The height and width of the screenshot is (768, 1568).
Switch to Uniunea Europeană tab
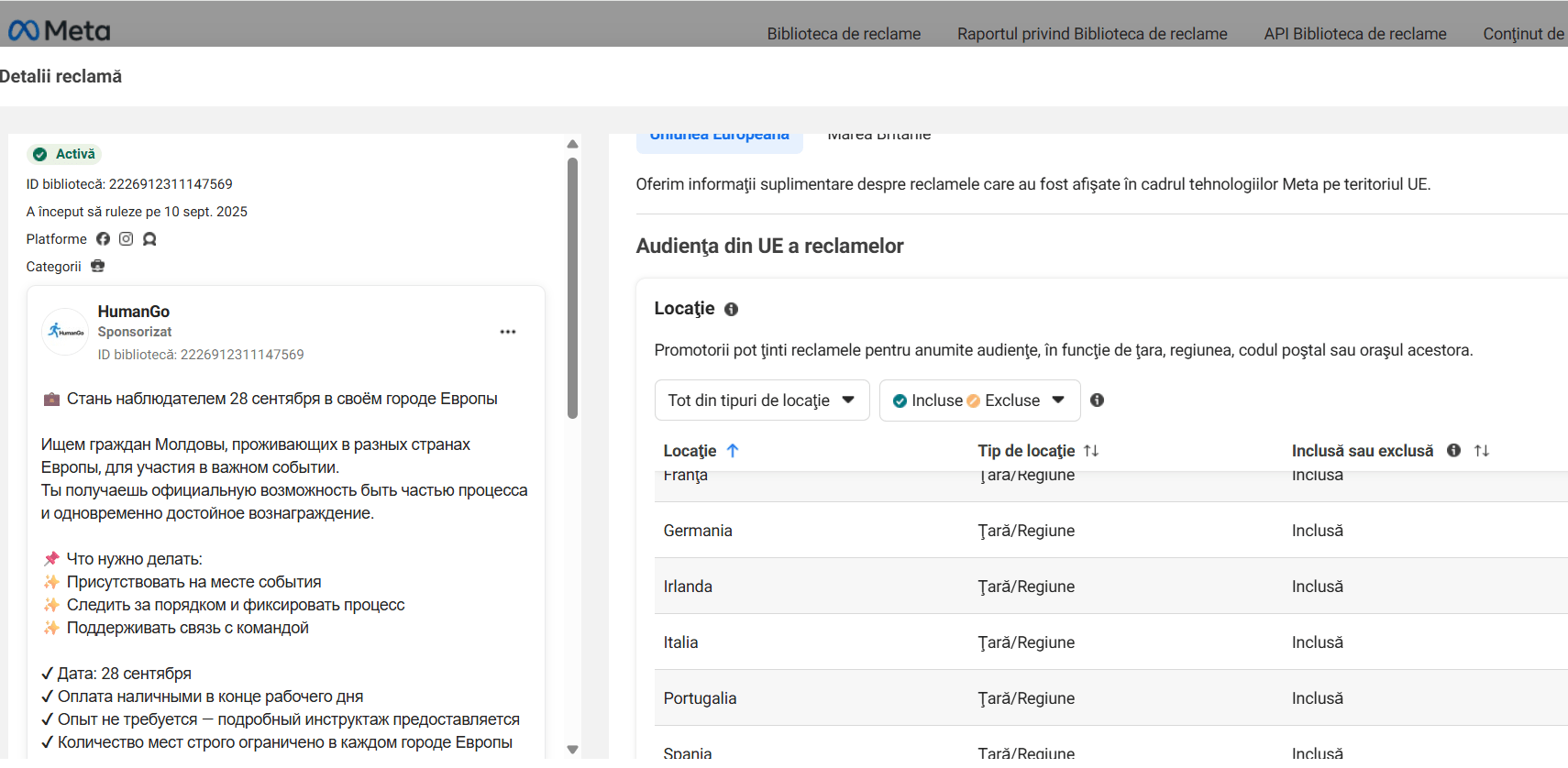(720, 137)
